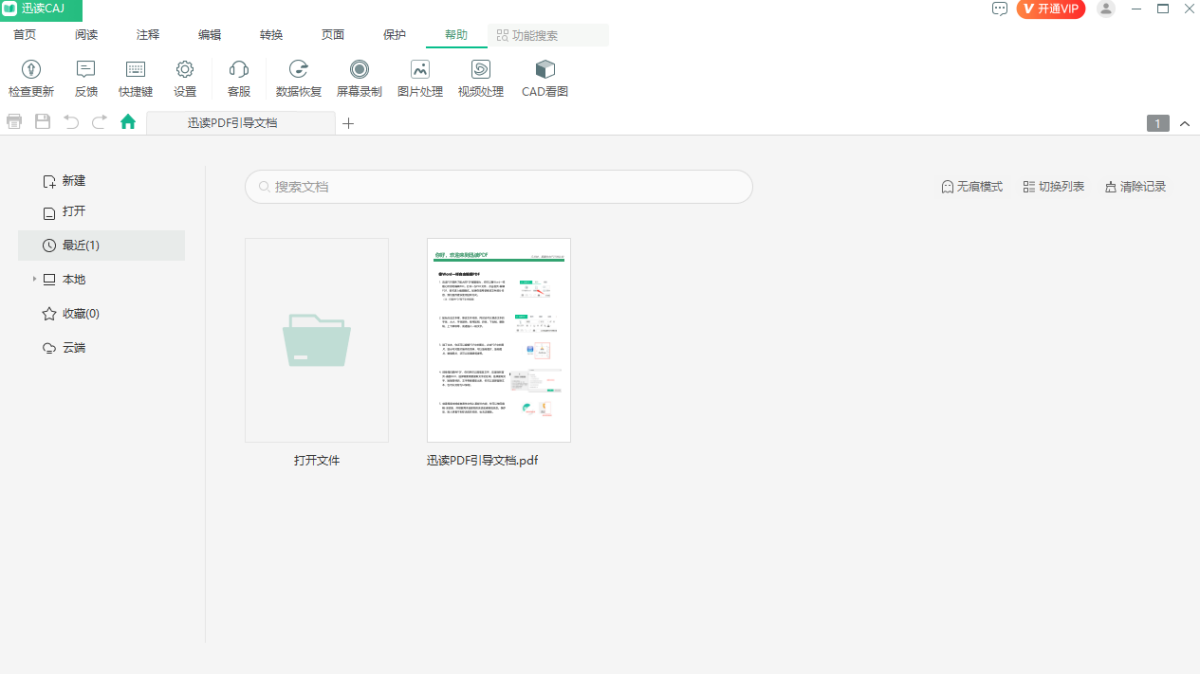Select the Annotate (注释) ribbon tab
Image resolution: width=1200 pixels, height=674 pixels.
click(x=148, y=35)
